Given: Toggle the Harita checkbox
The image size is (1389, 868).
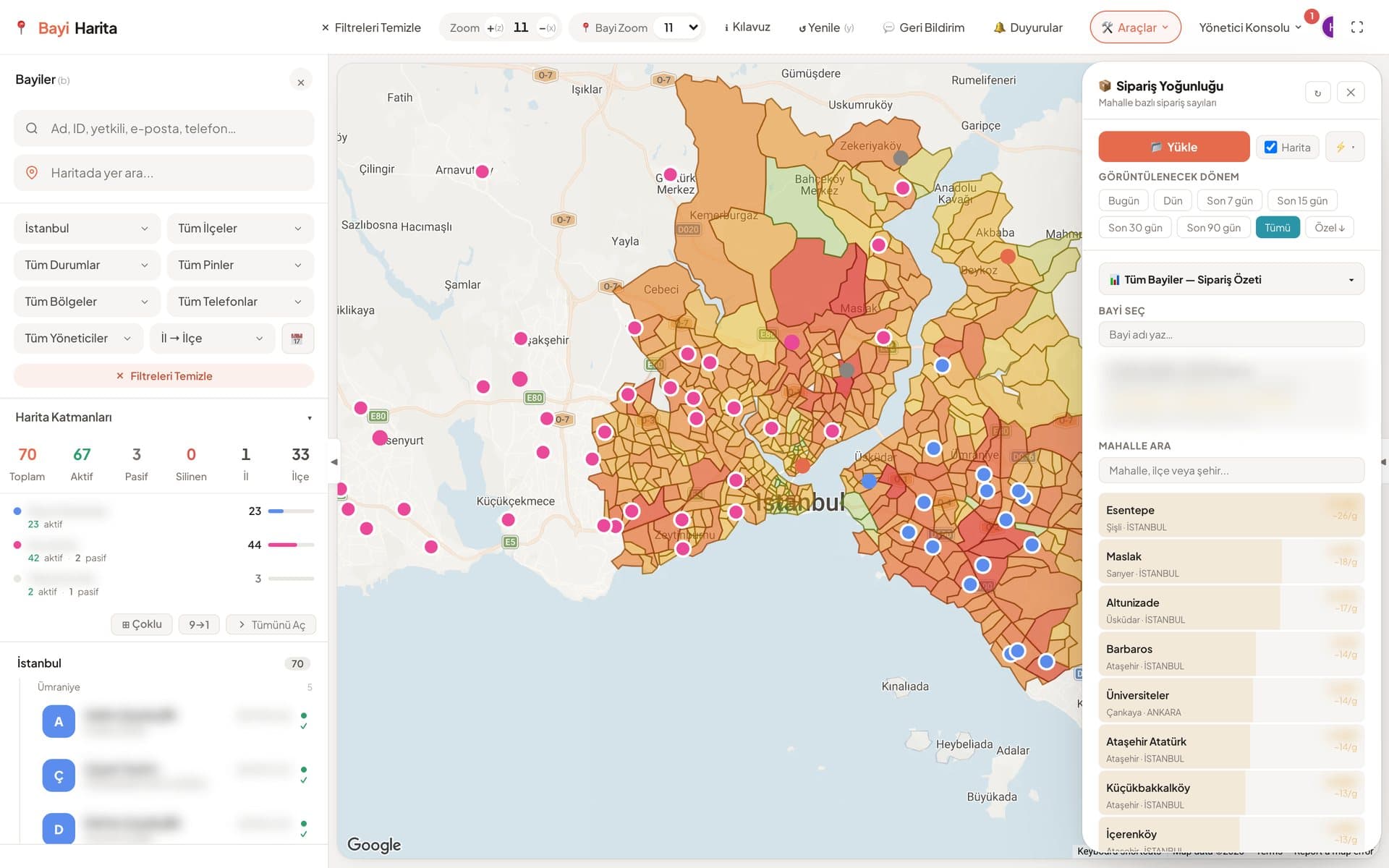Looking at the screenshot, I should click(x=1270, y=148).
